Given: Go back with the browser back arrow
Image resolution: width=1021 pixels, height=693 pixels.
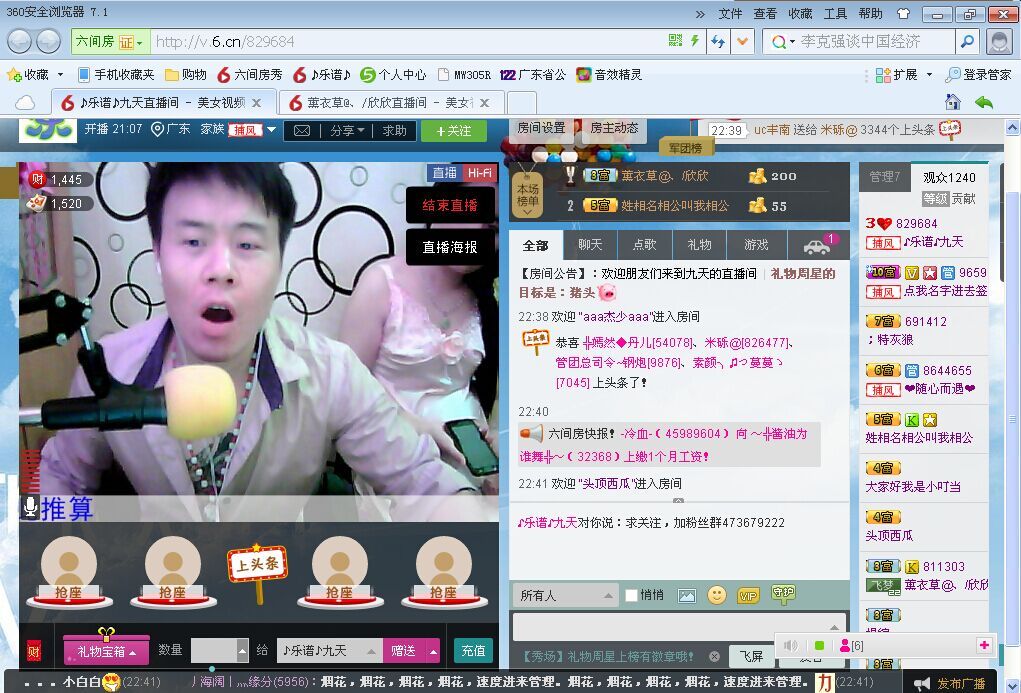Looking at the screenshot, I should click(20, 42).
